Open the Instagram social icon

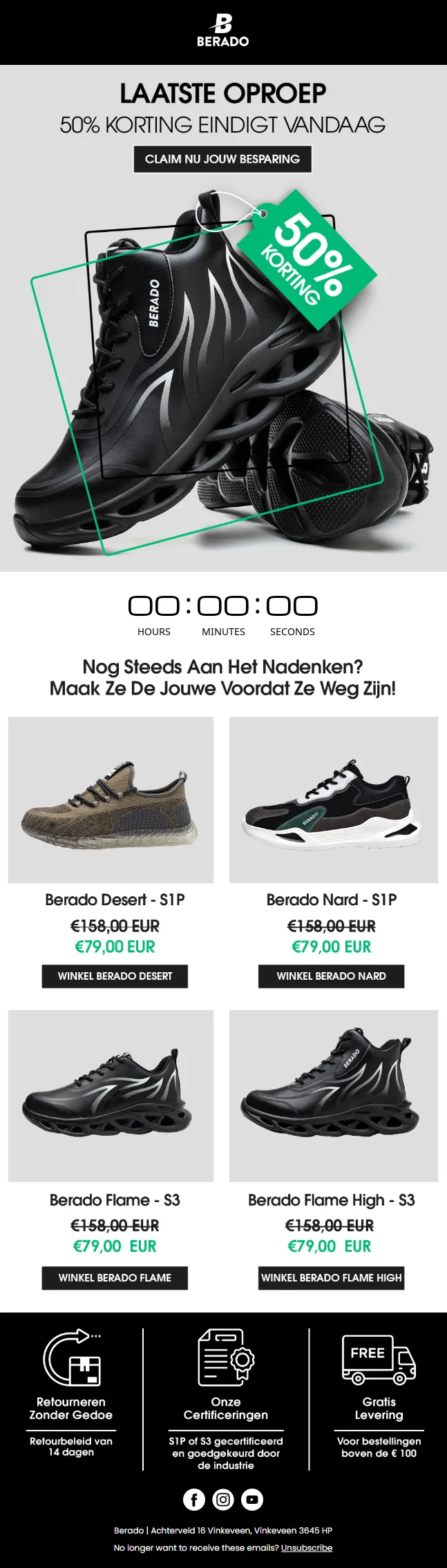pos(223,1499)
